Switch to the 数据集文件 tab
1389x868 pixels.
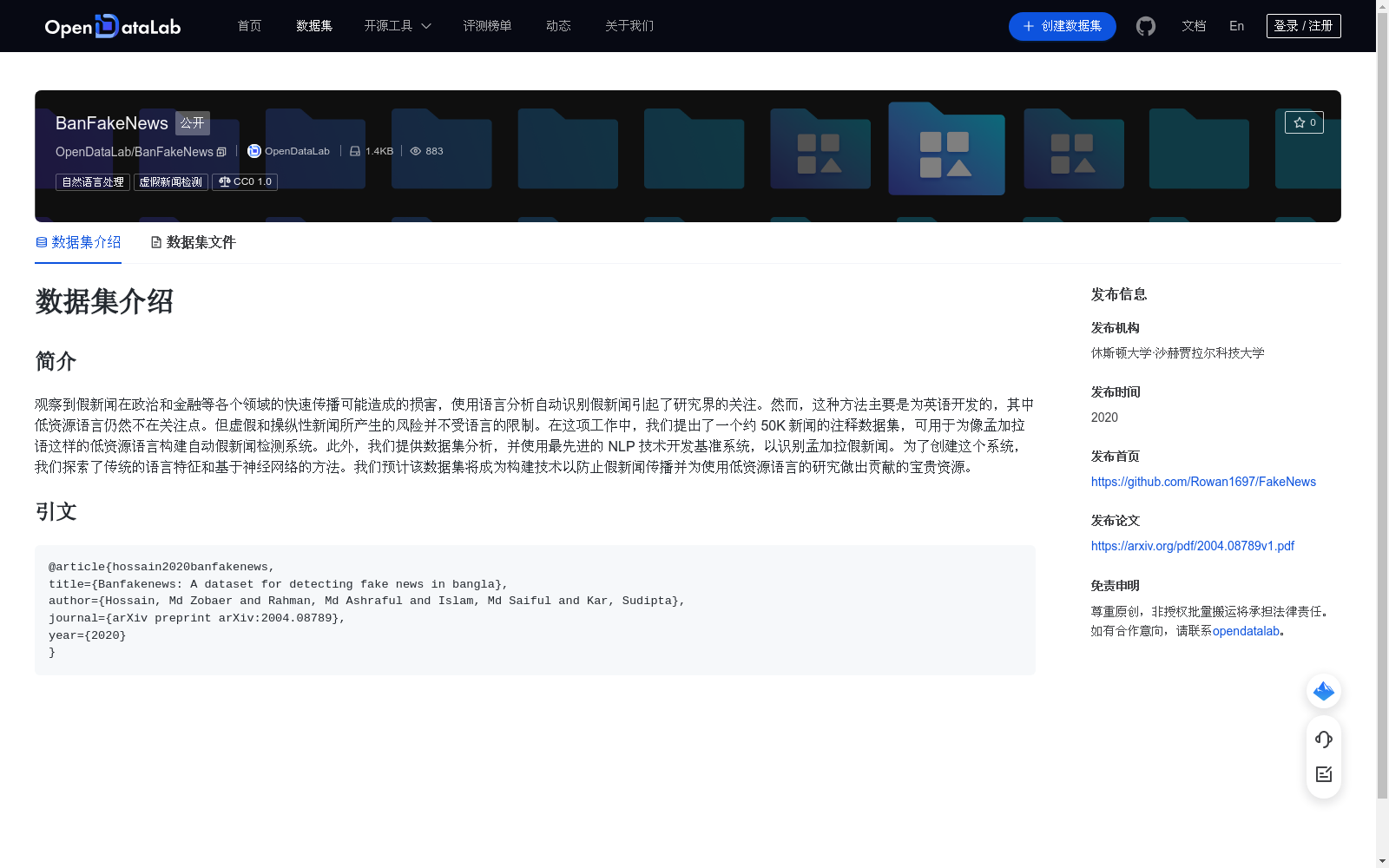point(201,242)
